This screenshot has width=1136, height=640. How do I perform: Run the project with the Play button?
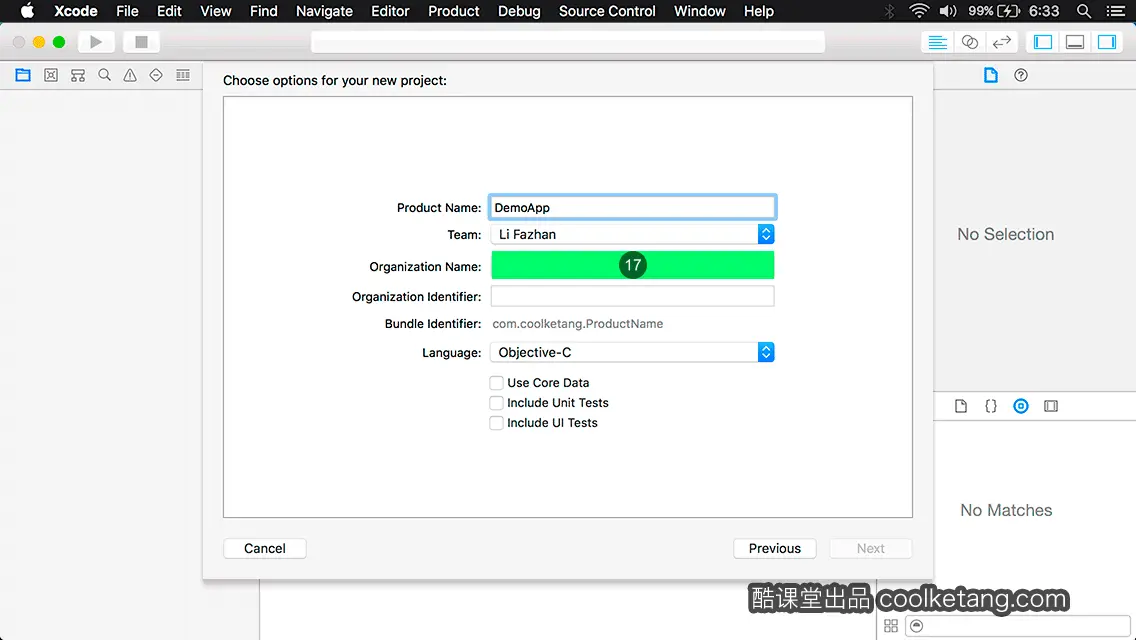pos(96,42)
